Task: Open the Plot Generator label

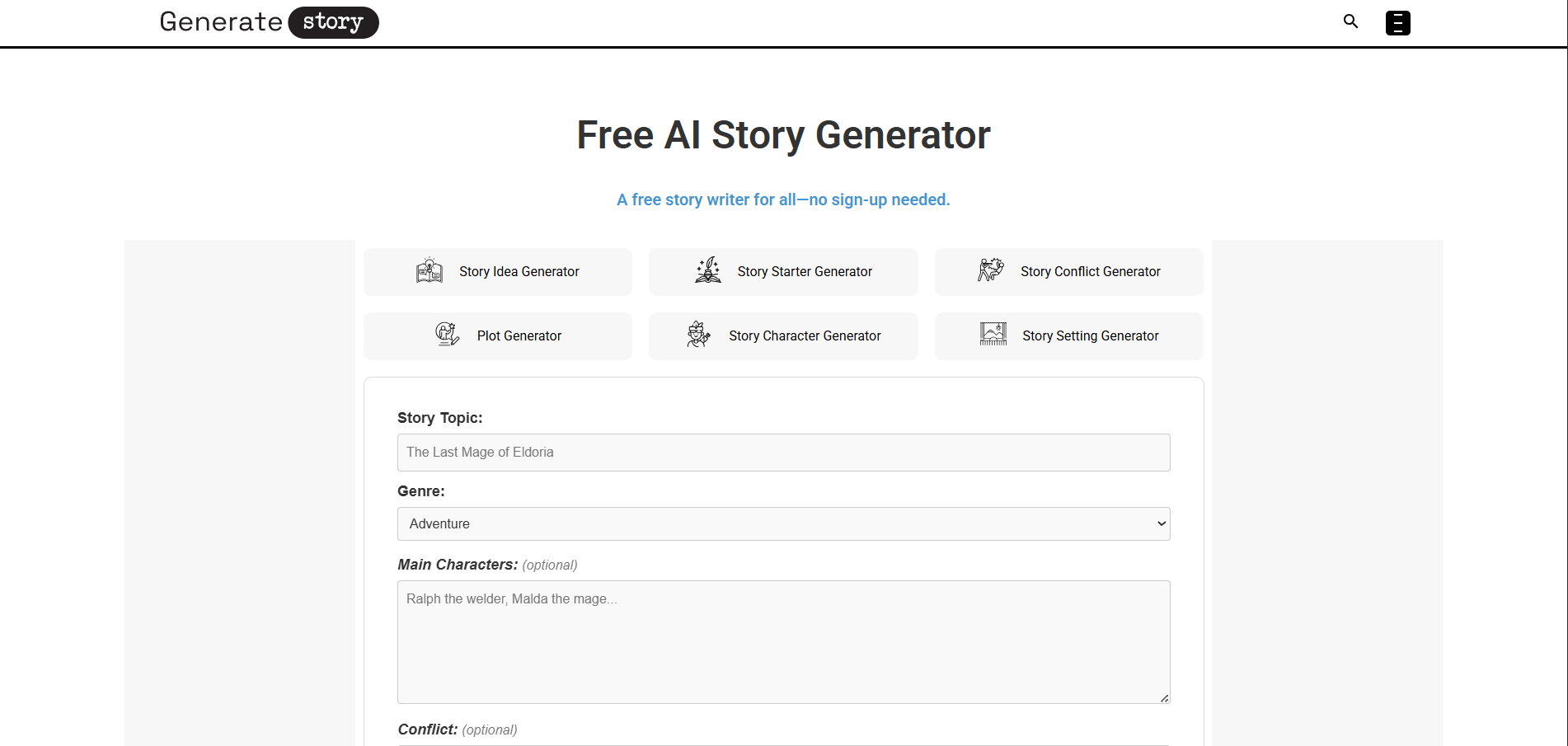Action: coord(519,336)
